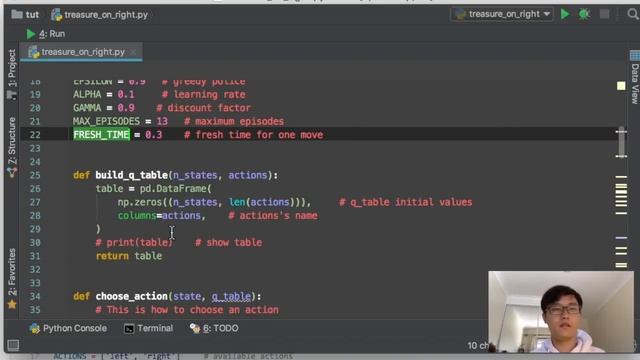
Task: Click the pd.DataFrame( call on line 26
Action: click(176, 189)
